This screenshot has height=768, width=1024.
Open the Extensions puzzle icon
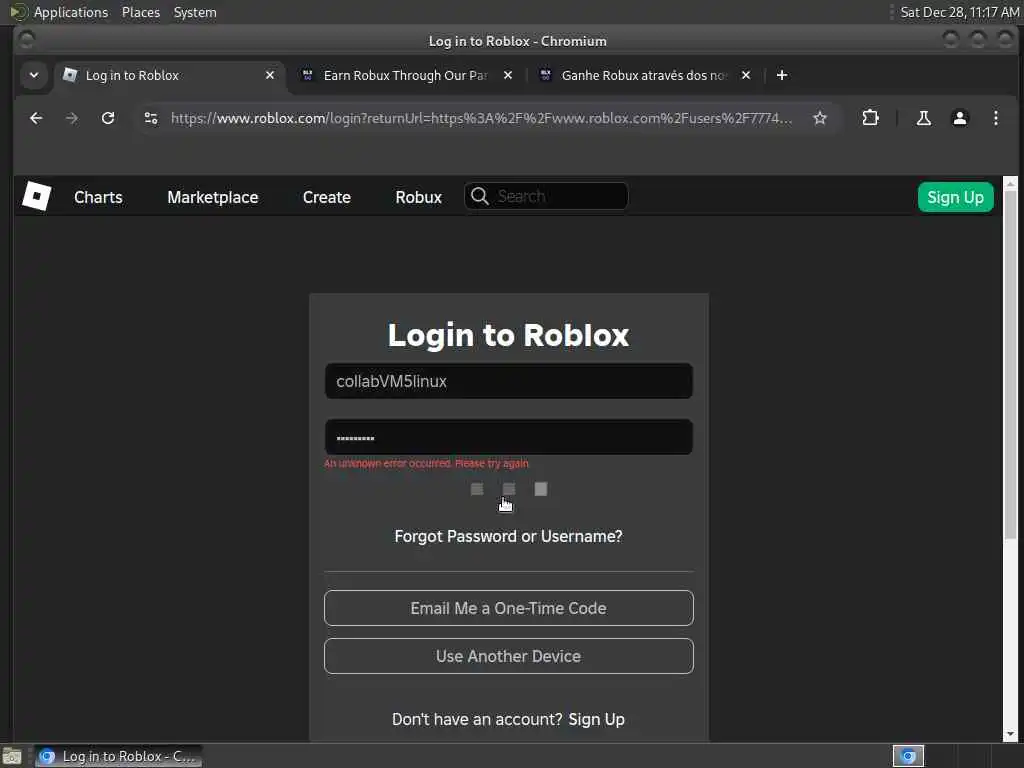click(x=870, y=118)
